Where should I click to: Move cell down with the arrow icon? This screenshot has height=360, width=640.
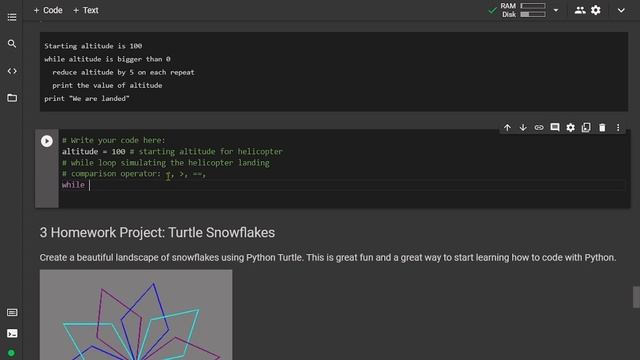pyautogui.click(x=523, y=128)
